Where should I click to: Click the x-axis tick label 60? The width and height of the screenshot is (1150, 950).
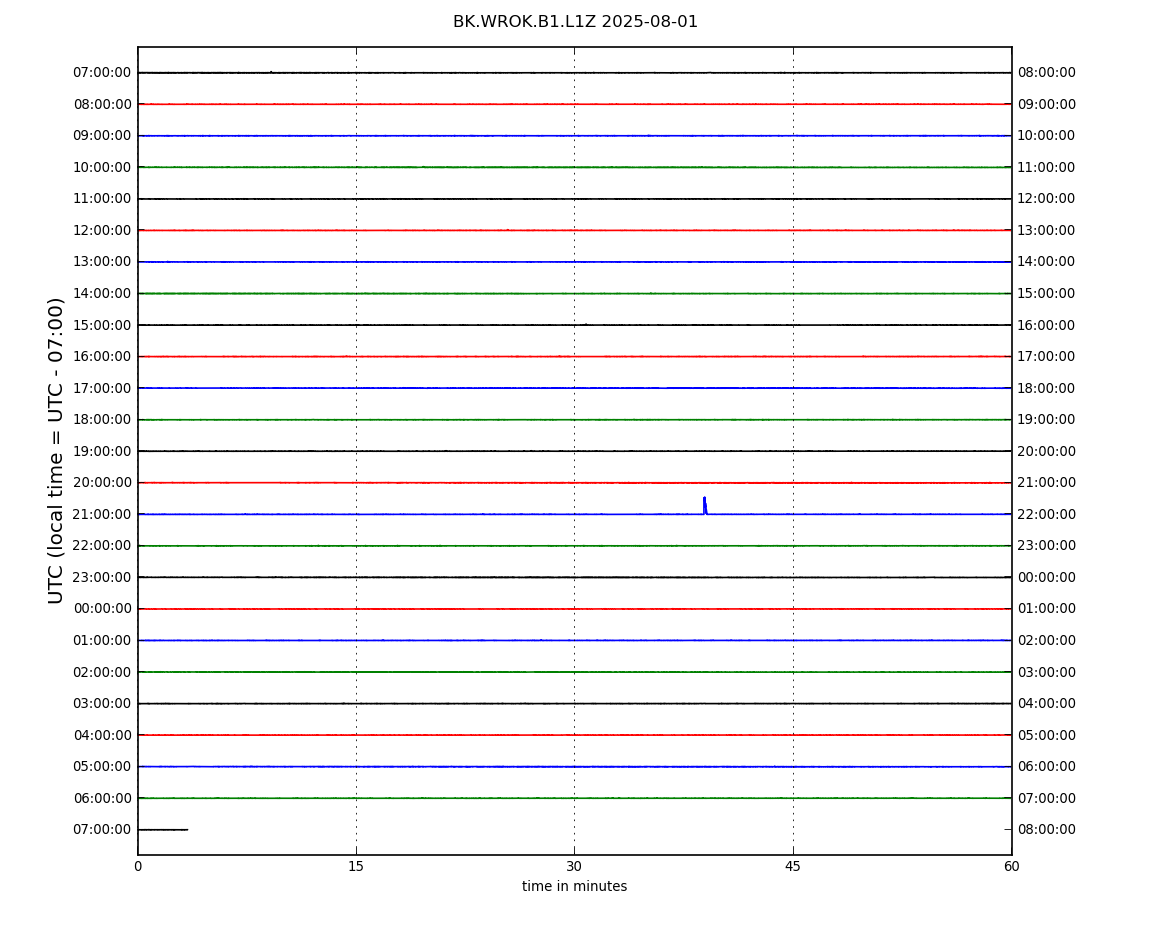[x=1011, y=866]
